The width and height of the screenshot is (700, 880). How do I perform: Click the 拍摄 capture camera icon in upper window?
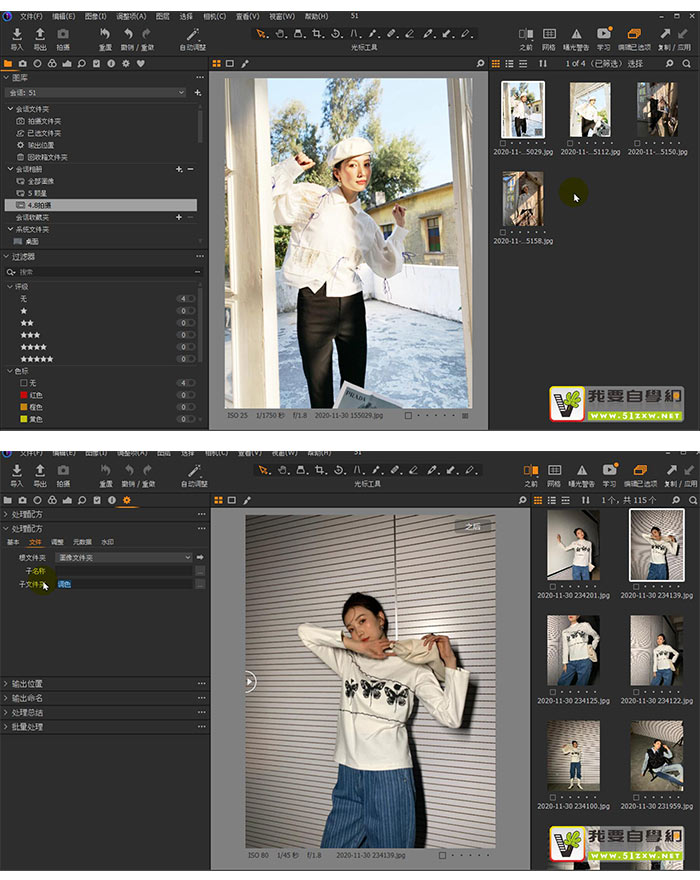pos(63,34)
